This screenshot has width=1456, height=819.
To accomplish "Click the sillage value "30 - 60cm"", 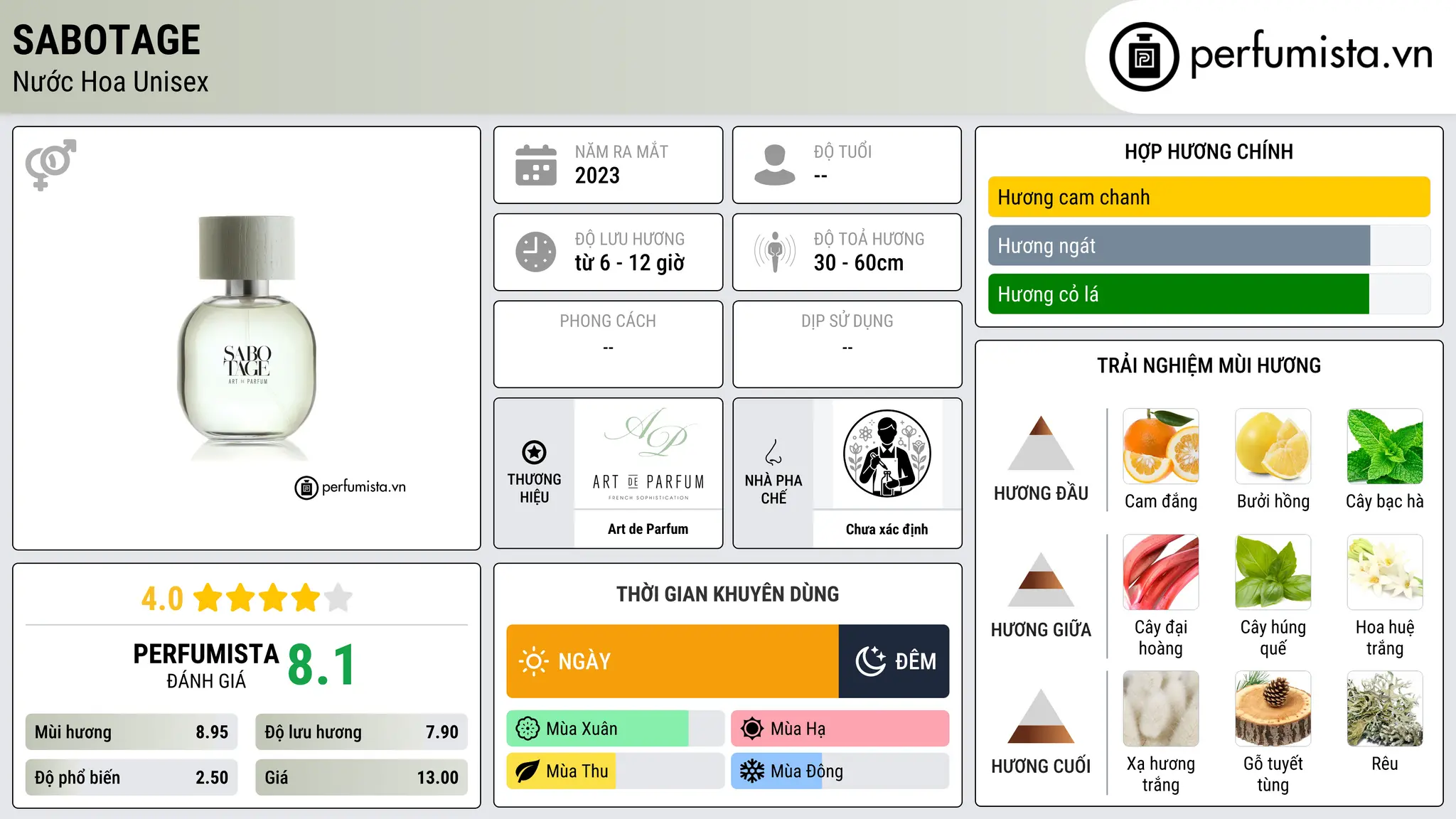I will pyautogui.click(x=859, y=263).
